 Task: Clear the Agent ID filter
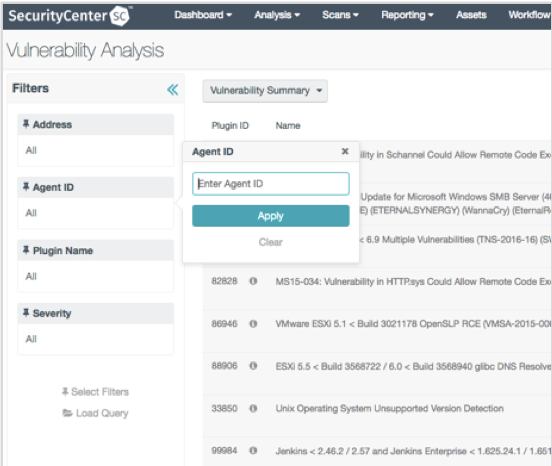[x=270, y=242]
